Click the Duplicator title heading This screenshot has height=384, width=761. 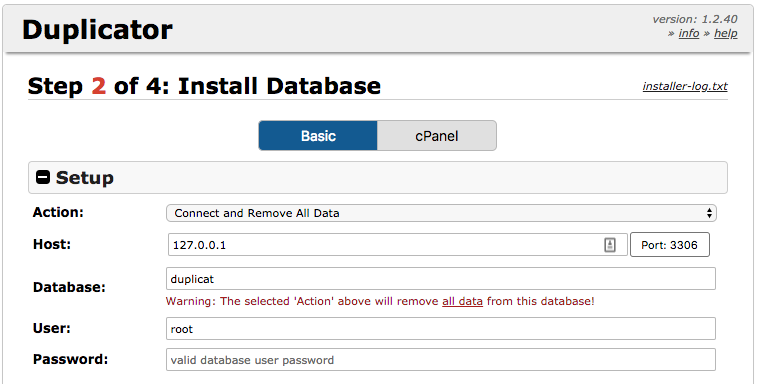tap(97, 30)
